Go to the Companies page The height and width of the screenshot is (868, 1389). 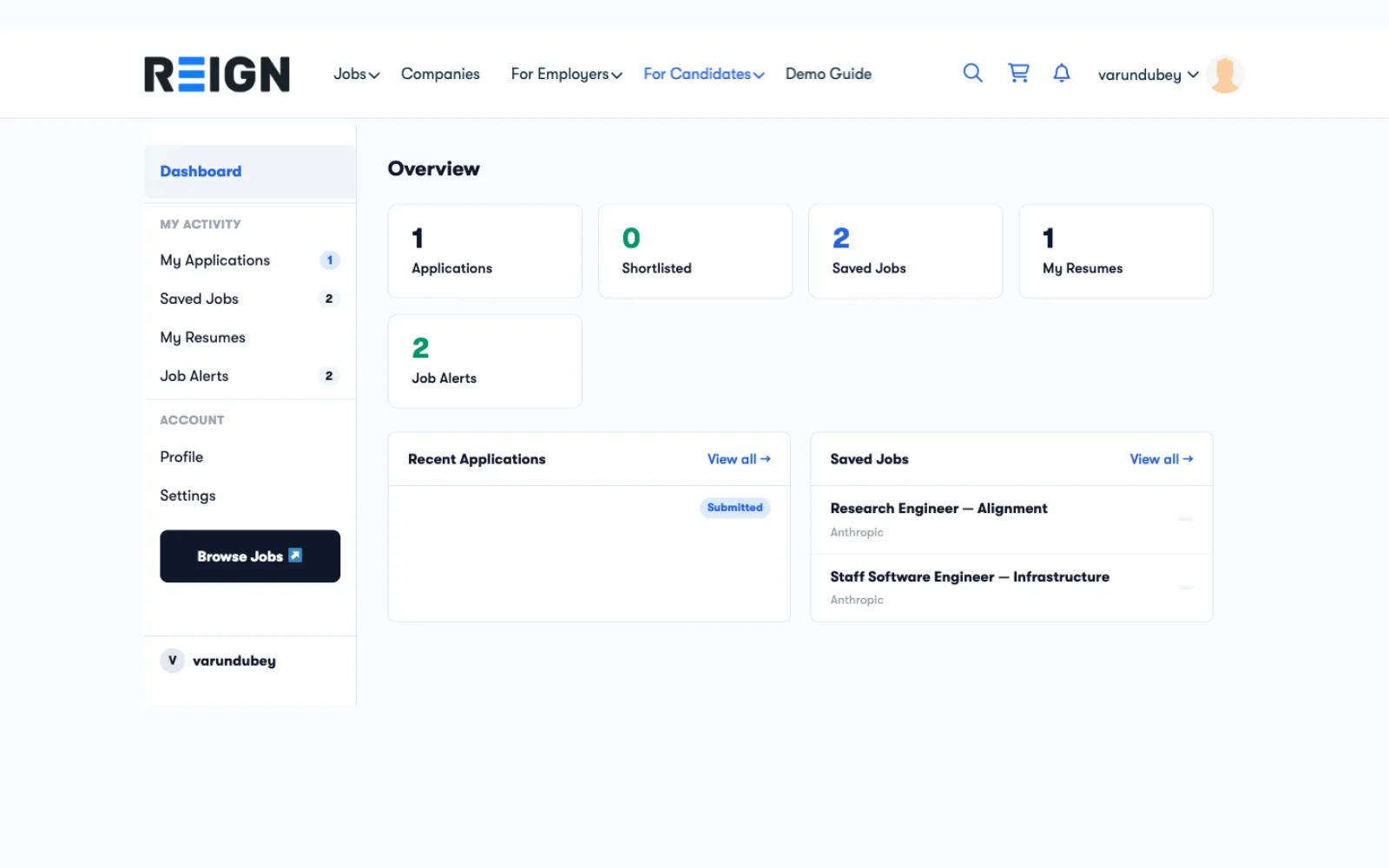tap(440, 75)
